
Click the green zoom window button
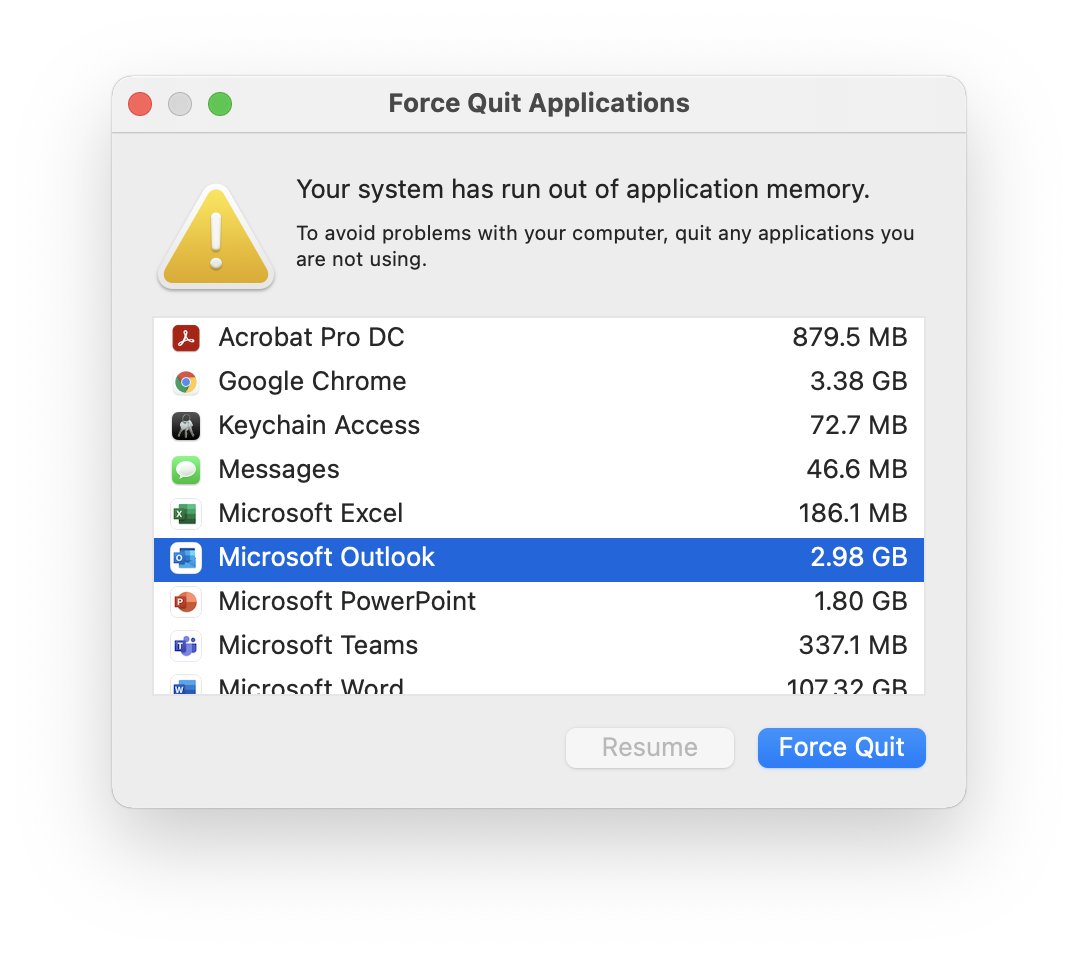click(x=220, y=104)
